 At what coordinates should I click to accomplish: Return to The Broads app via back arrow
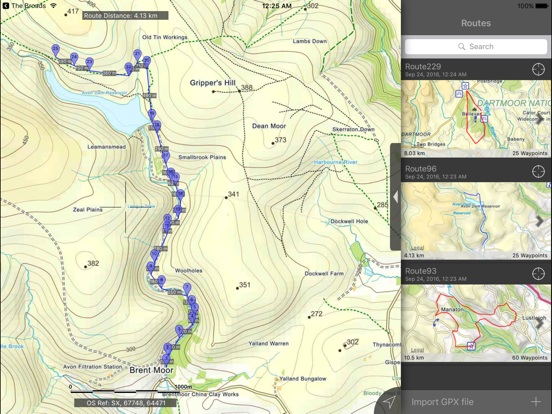click(x=5, y=6)
